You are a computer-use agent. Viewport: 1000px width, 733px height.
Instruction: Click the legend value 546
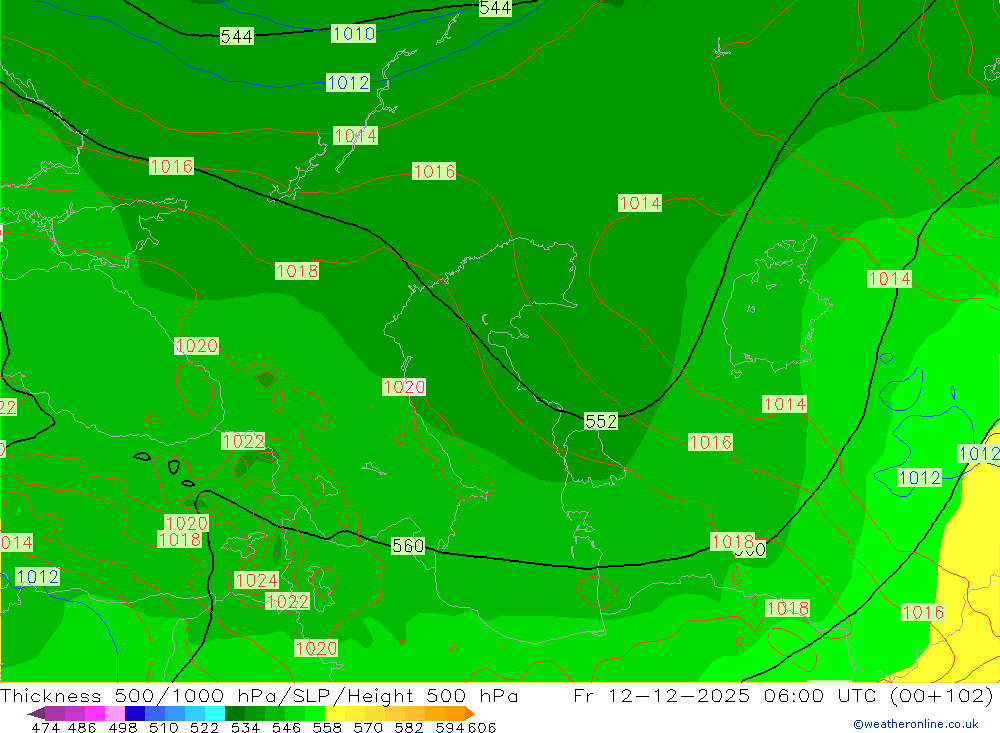coord(286,727)
